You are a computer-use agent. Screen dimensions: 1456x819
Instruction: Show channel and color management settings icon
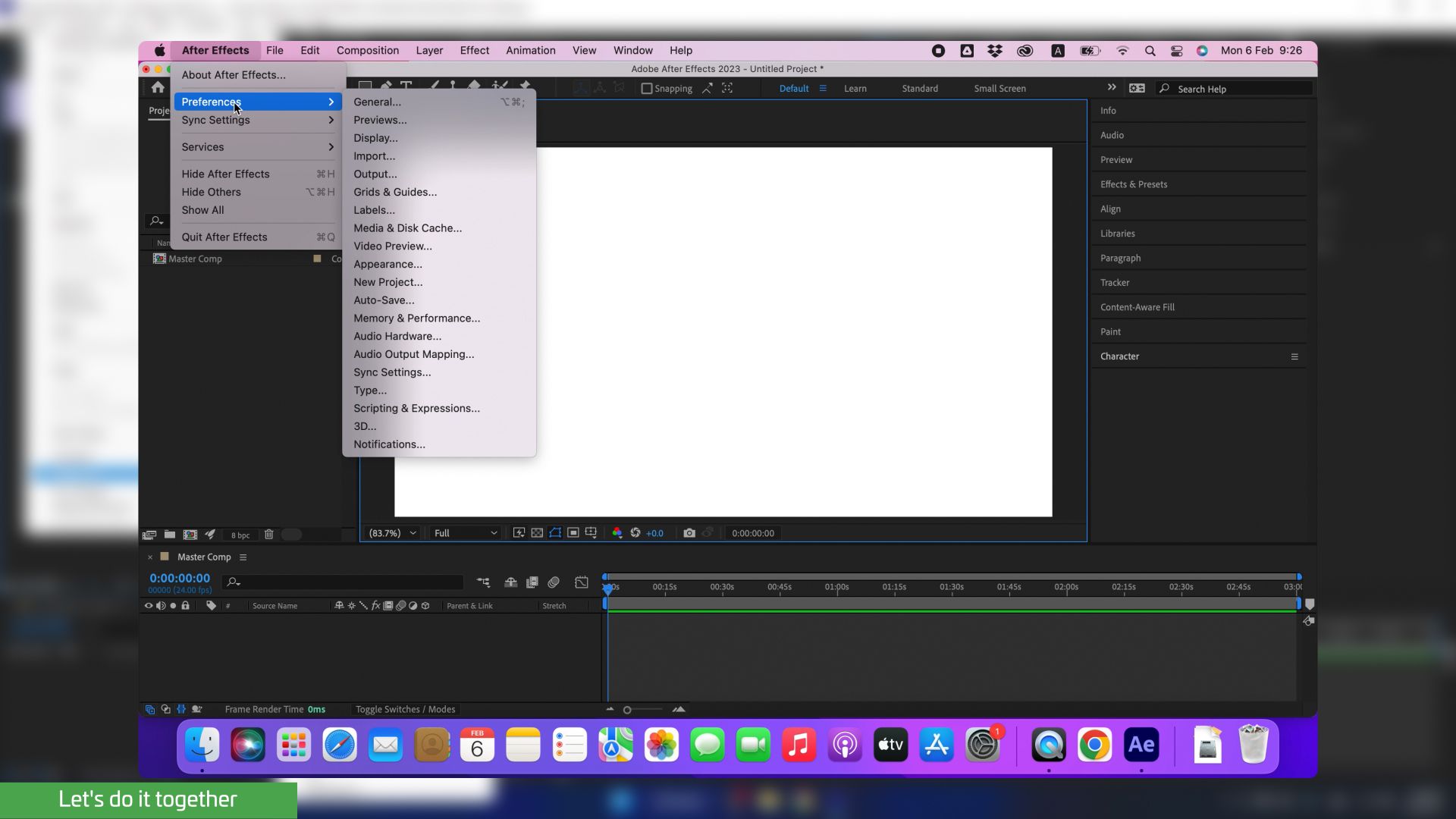(617, 533)
